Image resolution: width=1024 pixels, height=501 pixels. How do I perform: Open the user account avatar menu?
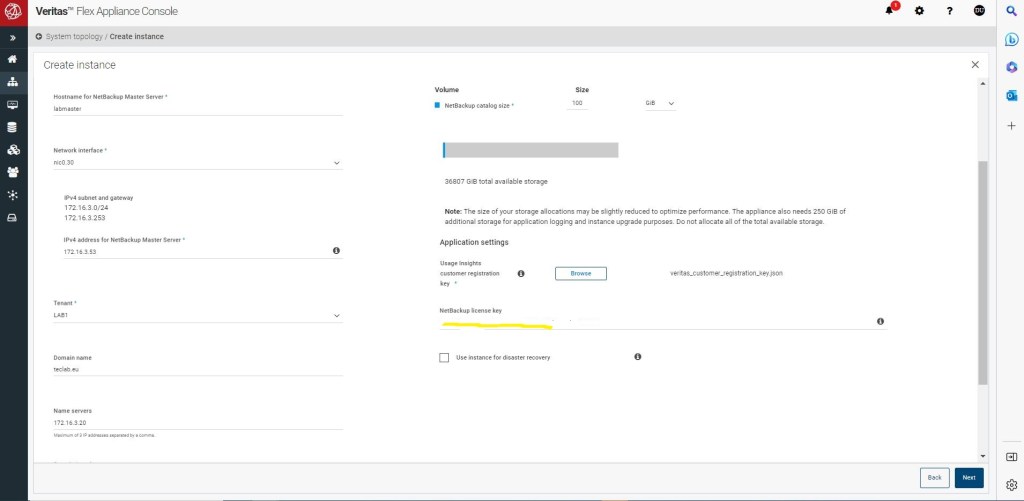pyautogui.click(x=979, y=11)
